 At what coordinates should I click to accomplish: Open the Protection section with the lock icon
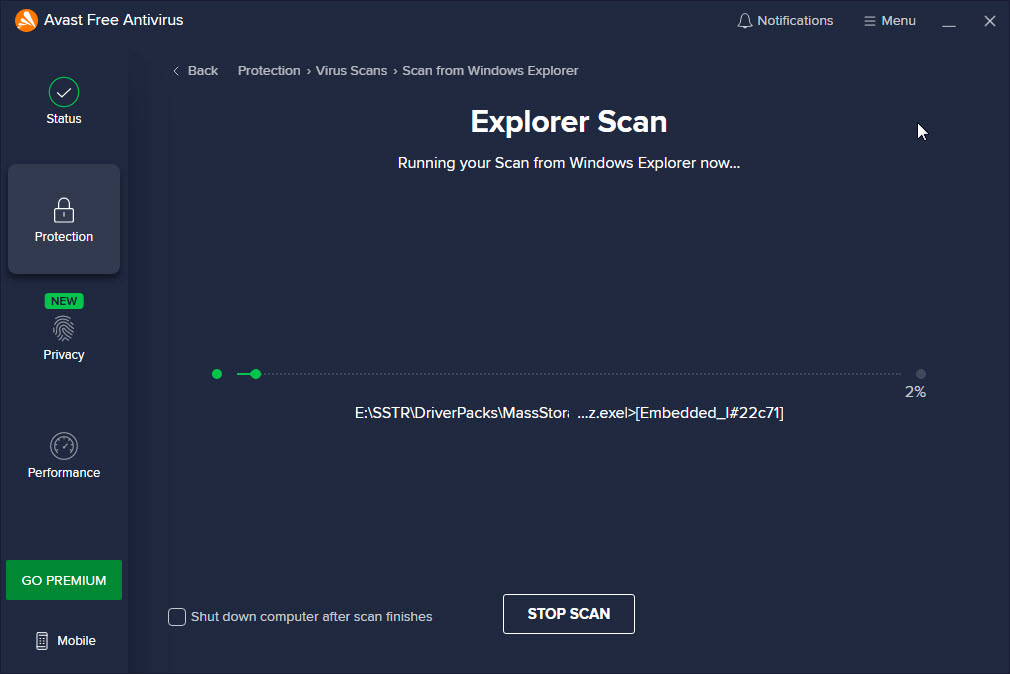coord(63,211)
